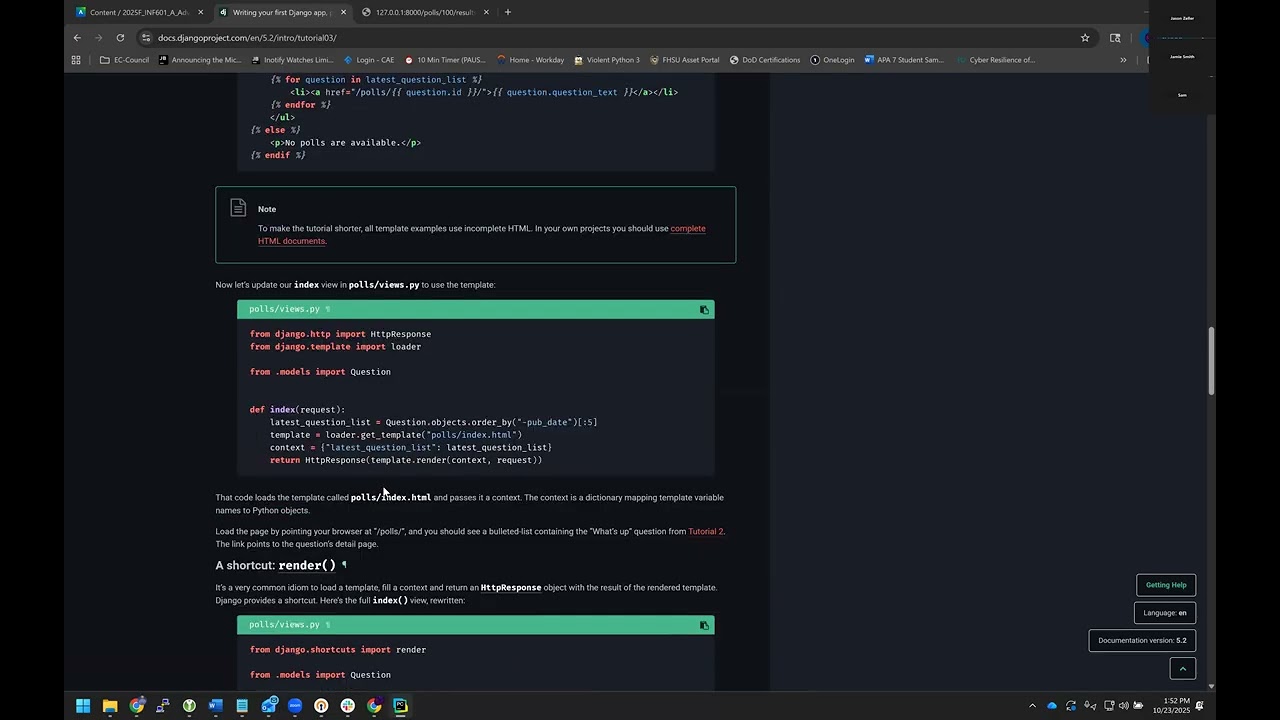The height and width of the screenshot is (720, 1280).
Task: Click the page's vertical scrollbar thumb
Action: pos(1211,361)
